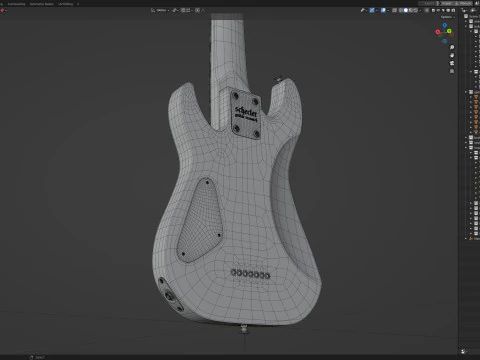
Task: Open snapping options grid dropdown
Action: [x=189, y=10]
